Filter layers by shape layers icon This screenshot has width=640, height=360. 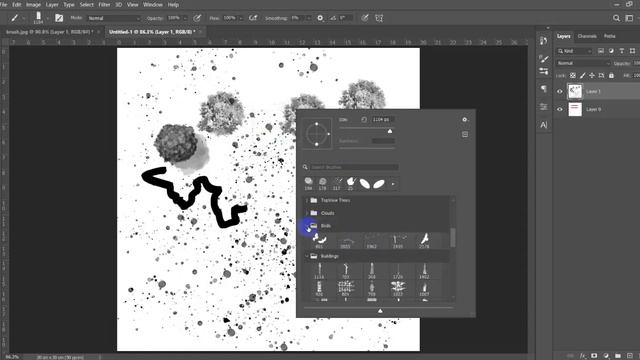pos(632,51)
